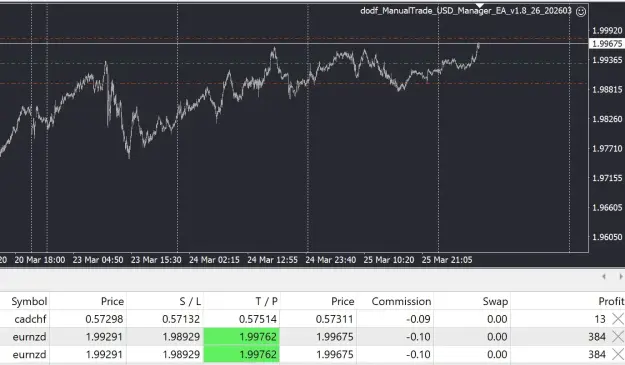Screen dimensions: 625x365
Task: Click cadchf commission value -0.09
Action: coord(418,319)
